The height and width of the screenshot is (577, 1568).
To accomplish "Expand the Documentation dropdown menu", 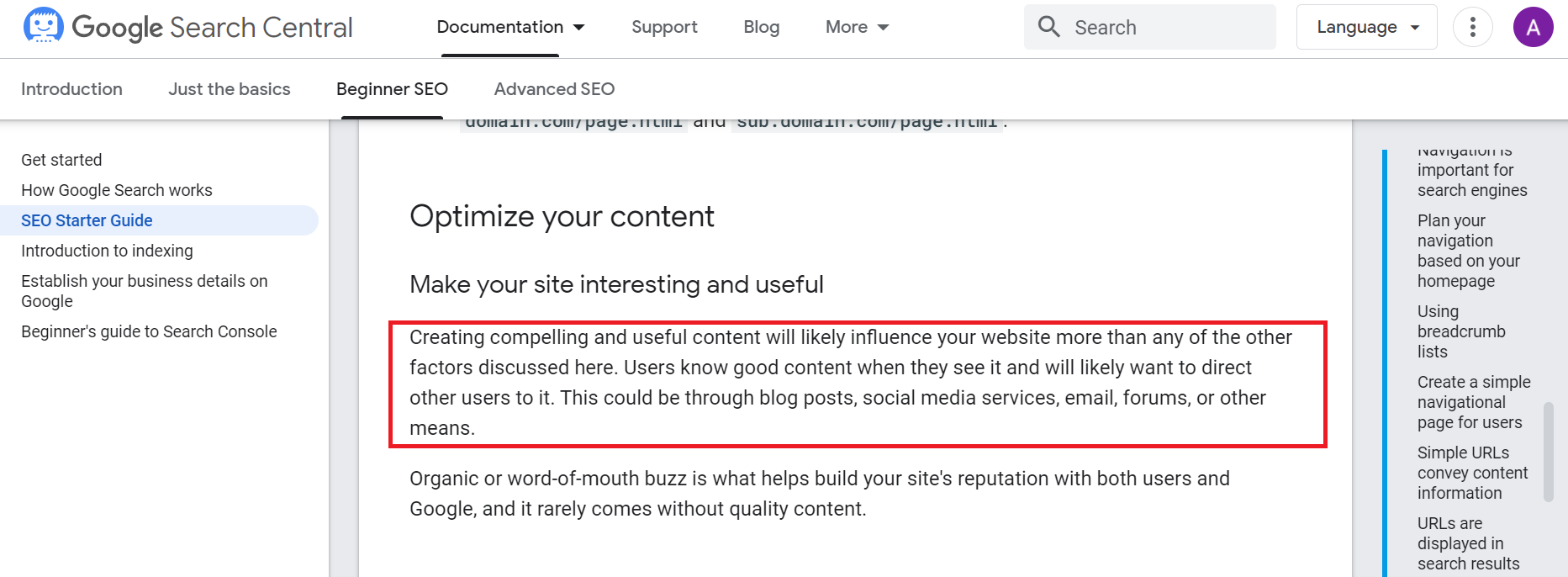I will [x=510, y=27].
